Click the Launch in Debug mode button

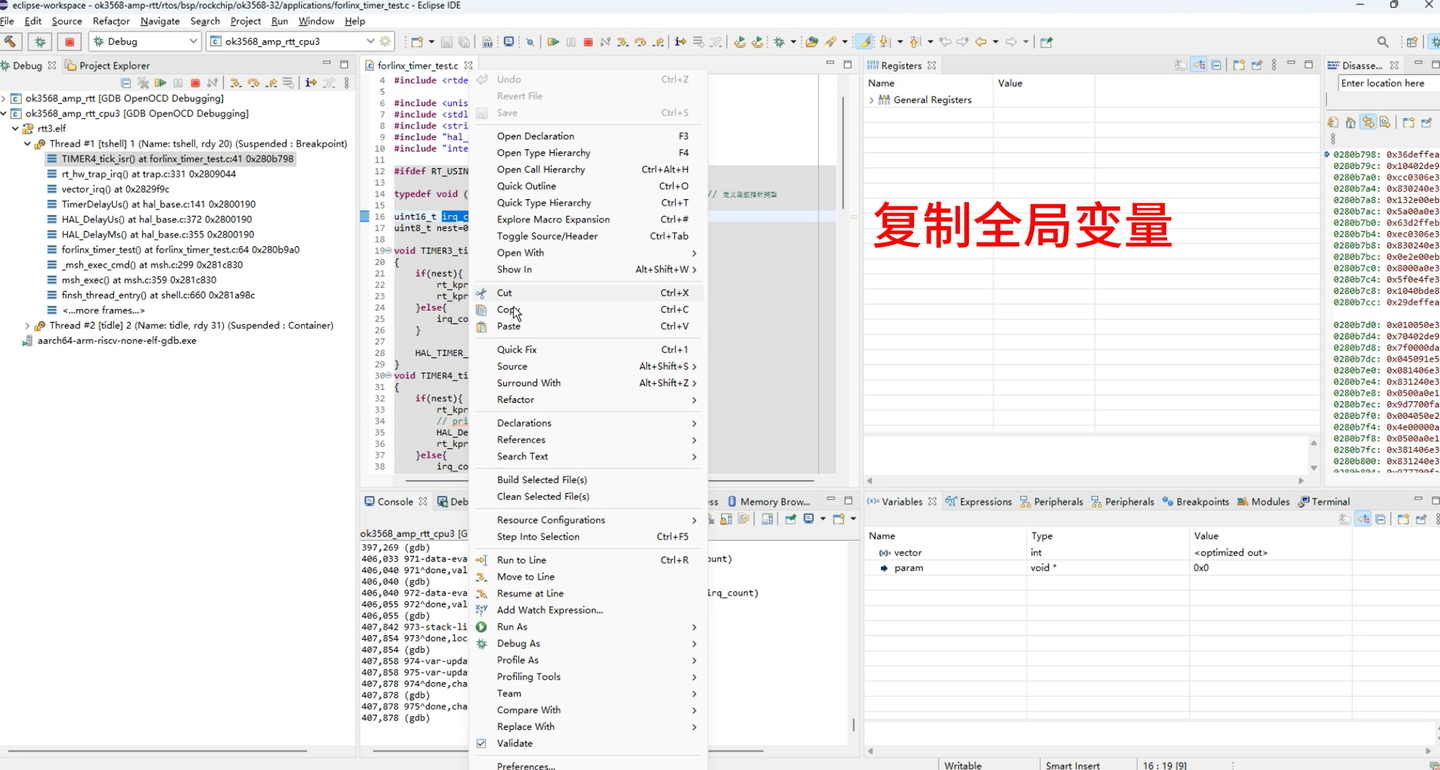(x=40, y=42)
